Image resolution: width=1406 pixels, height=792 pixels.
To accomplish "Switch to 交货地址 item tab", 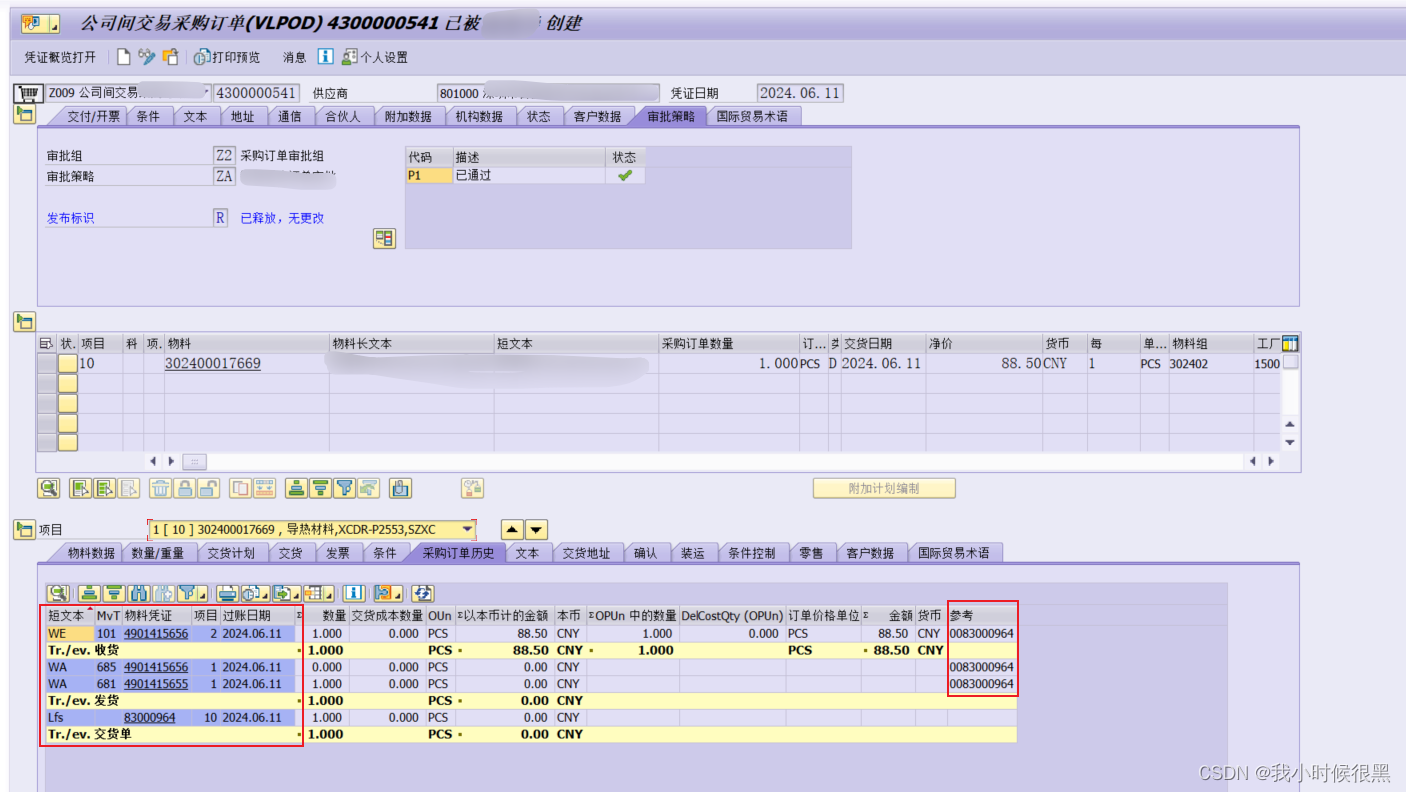I will pyautogui.click(x=586, y=553).
